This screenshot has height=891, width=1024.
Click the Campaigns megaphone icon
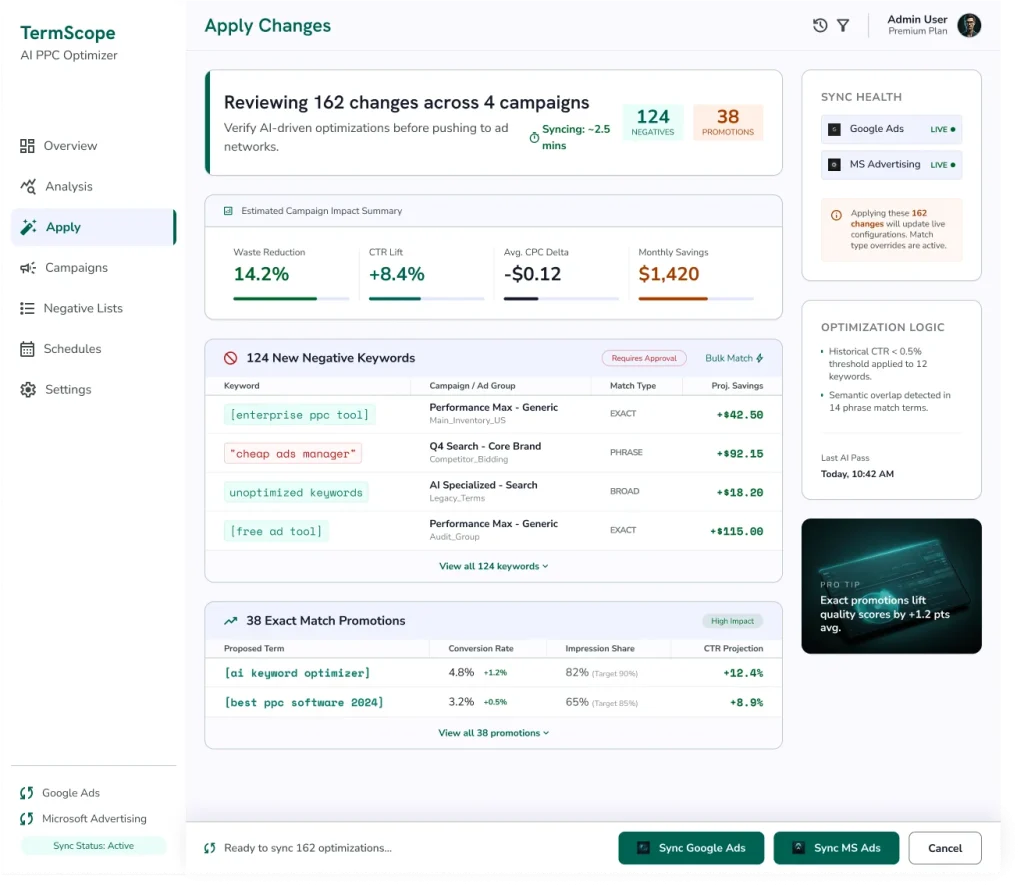28,268
